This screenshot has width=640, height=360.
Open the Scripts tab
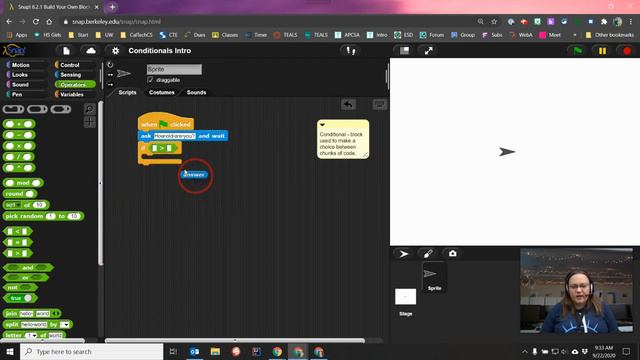(x=127, y=93)
